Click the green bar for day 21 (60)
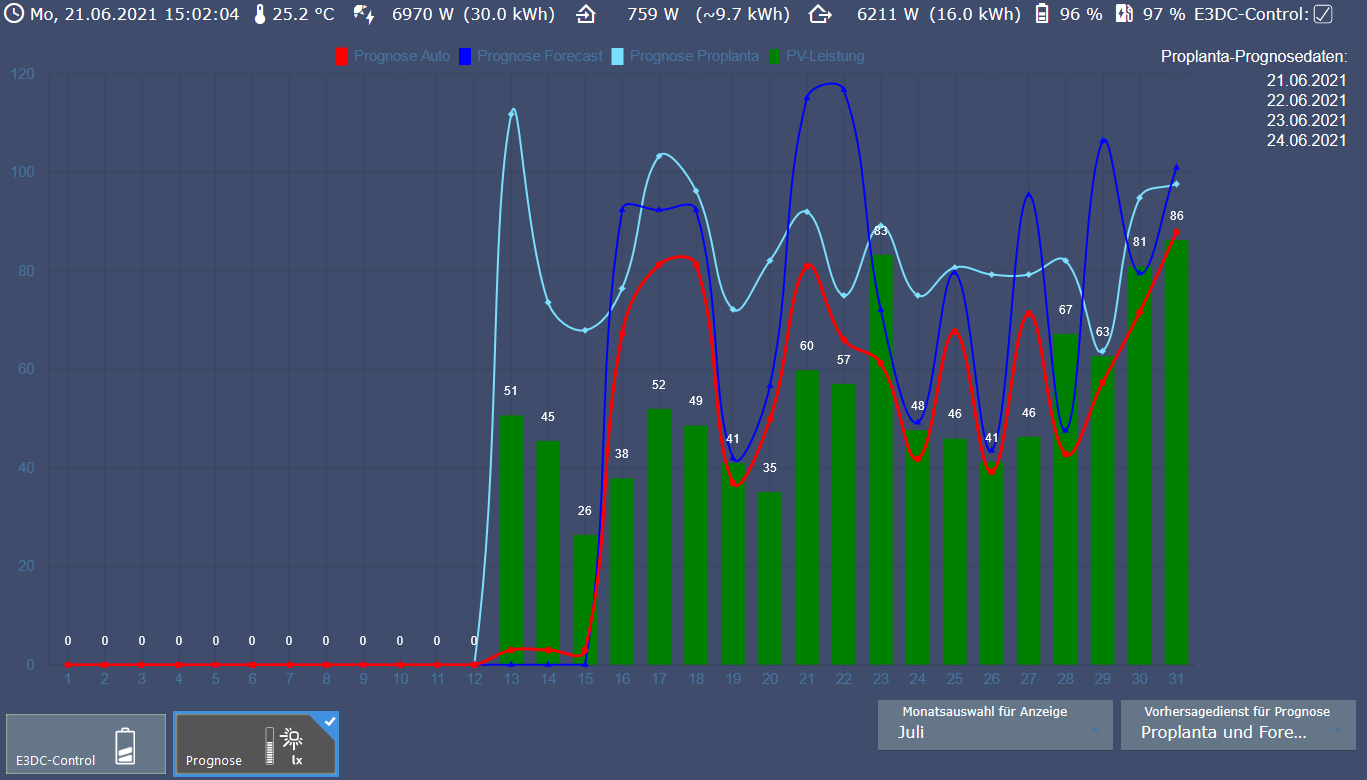Image resolution: width=1367 pixels, height=780 pixels. point(807,517)
